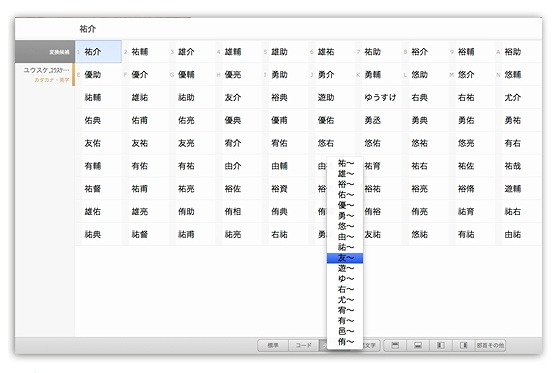Choose 悠〜 from the popup list

345,226
